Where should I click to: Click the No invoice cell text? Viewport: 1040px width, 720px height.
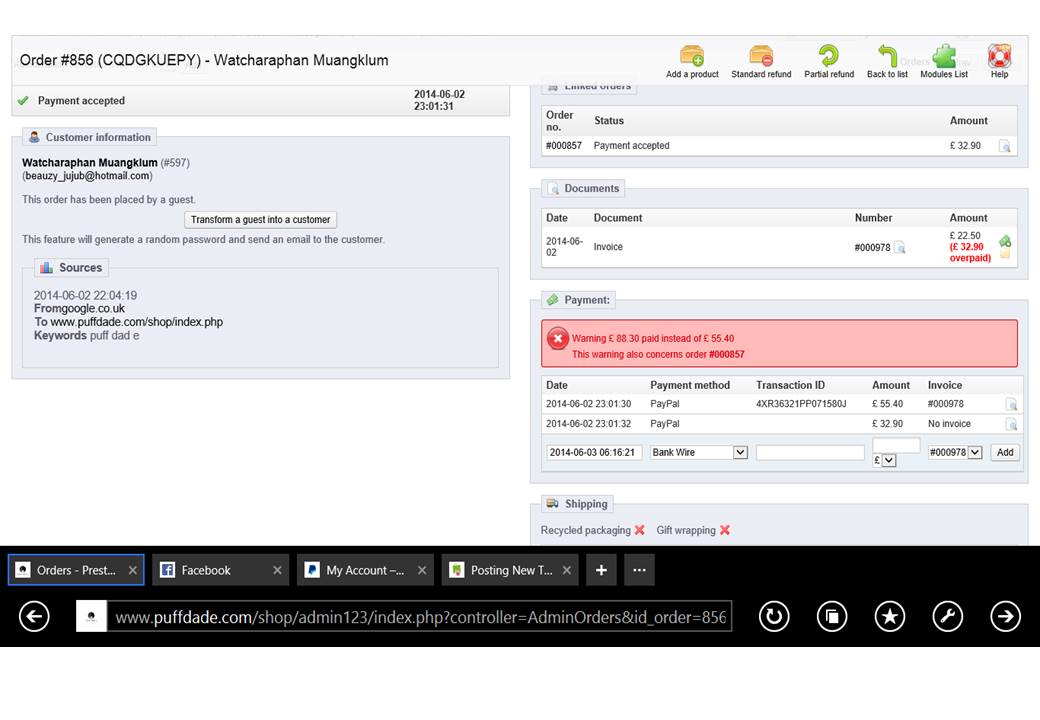(949, 424)
